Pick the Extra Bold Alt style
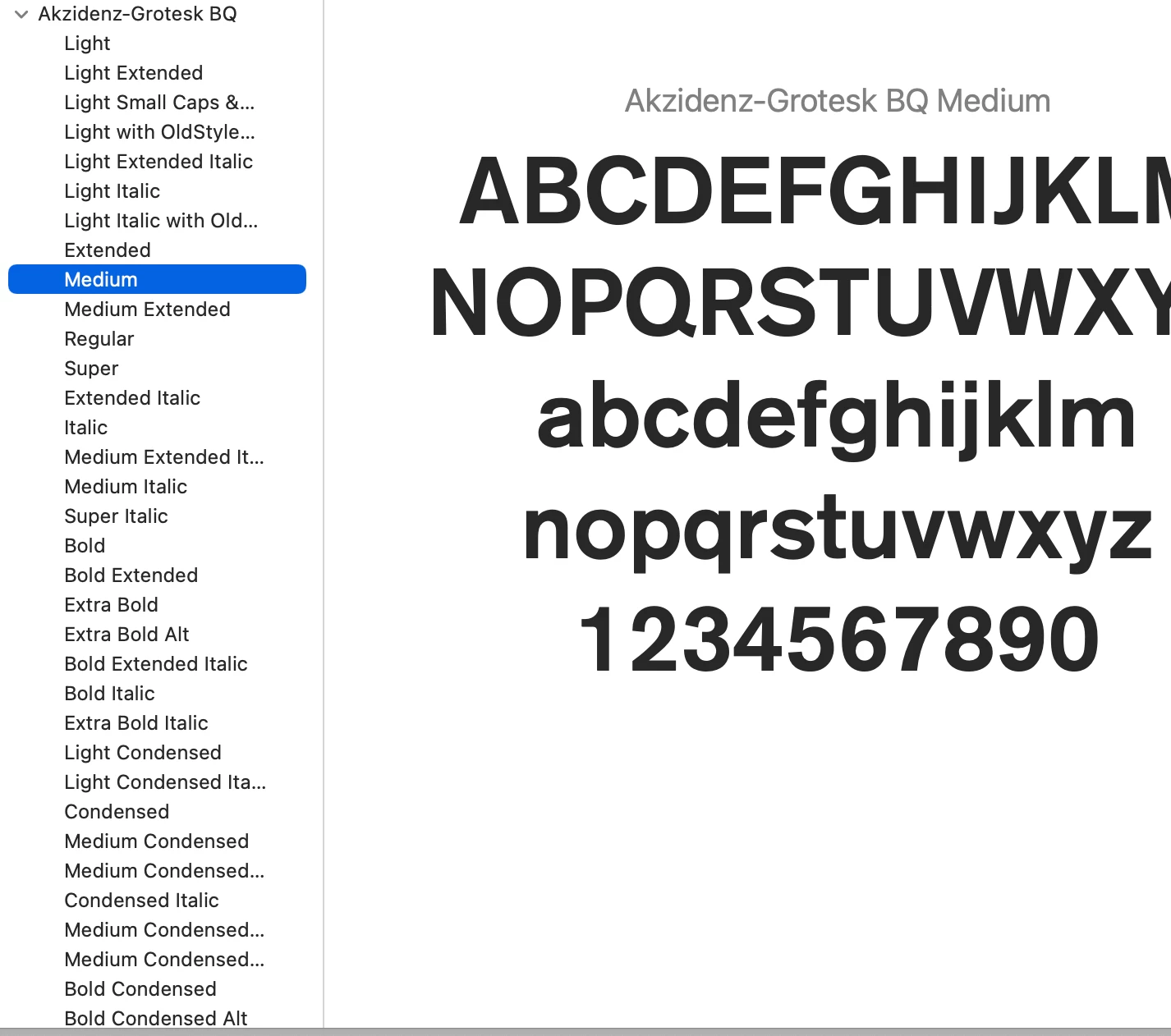 click(157, 635)
